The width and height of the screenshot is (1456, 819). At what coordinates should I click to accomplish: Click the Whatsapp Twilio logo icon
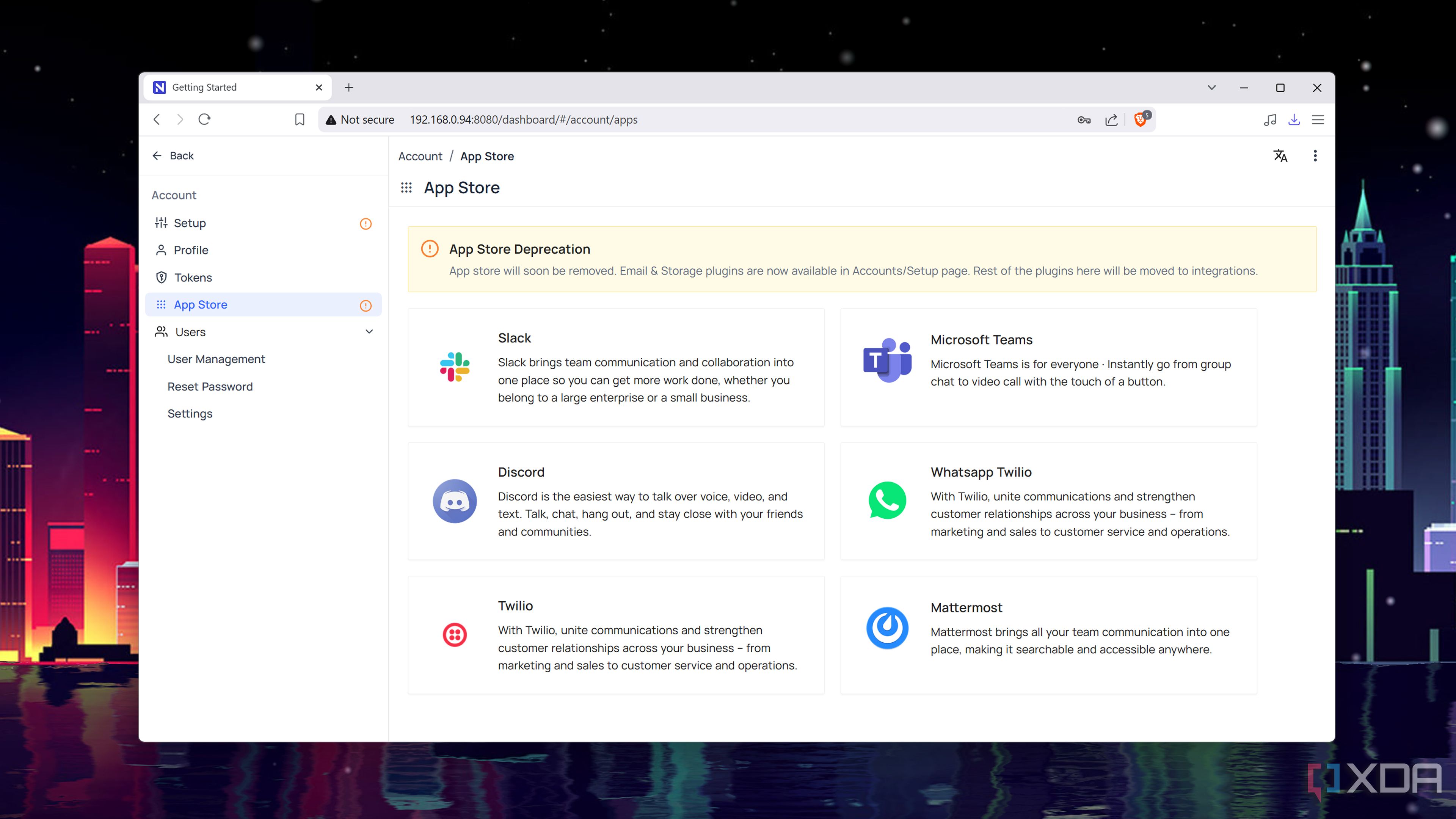[x=887, y=500]
